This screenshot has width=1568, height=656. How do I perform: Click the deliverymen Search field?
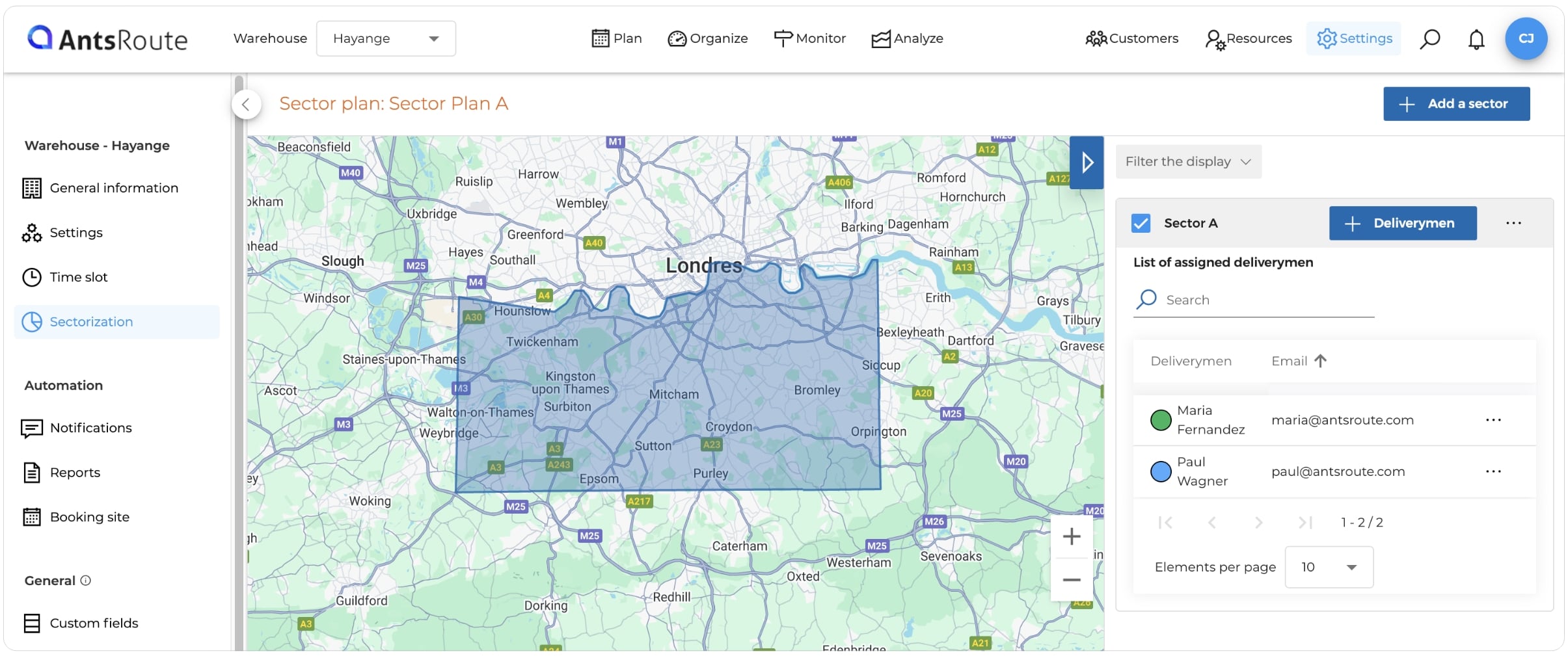coord(1254,300)
